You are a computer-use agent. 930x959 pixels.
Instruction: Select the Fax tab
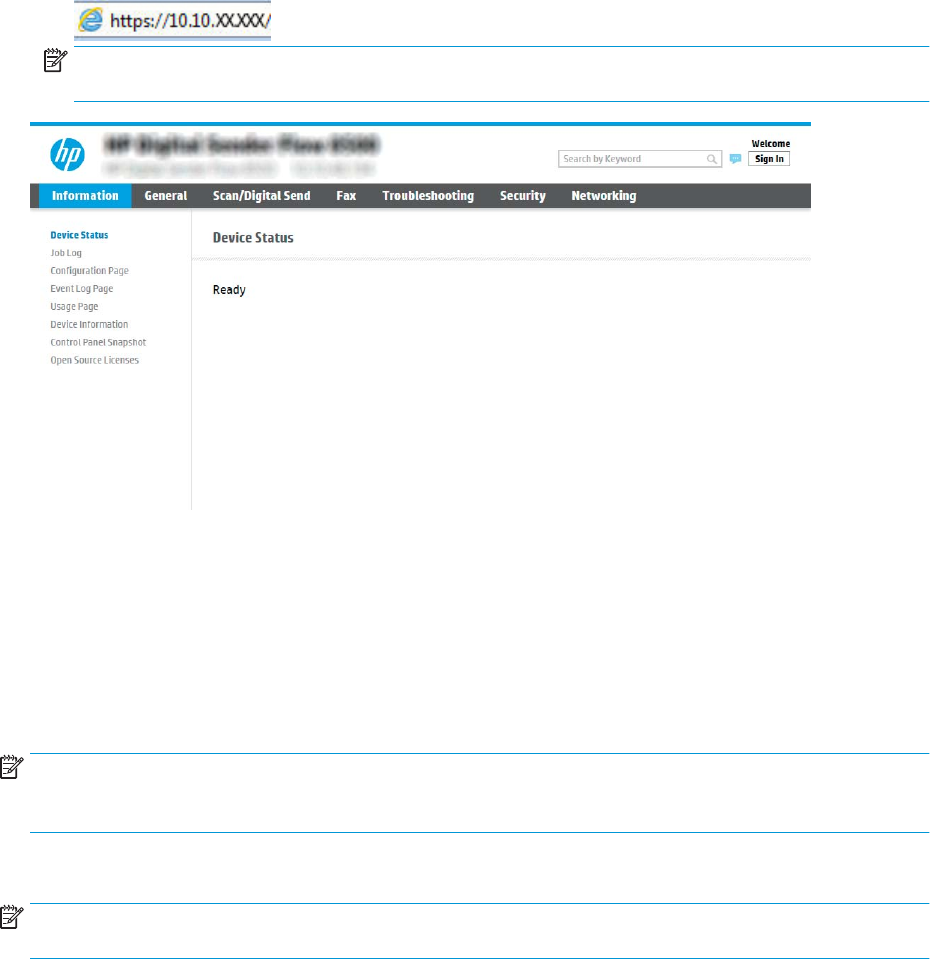346,196
